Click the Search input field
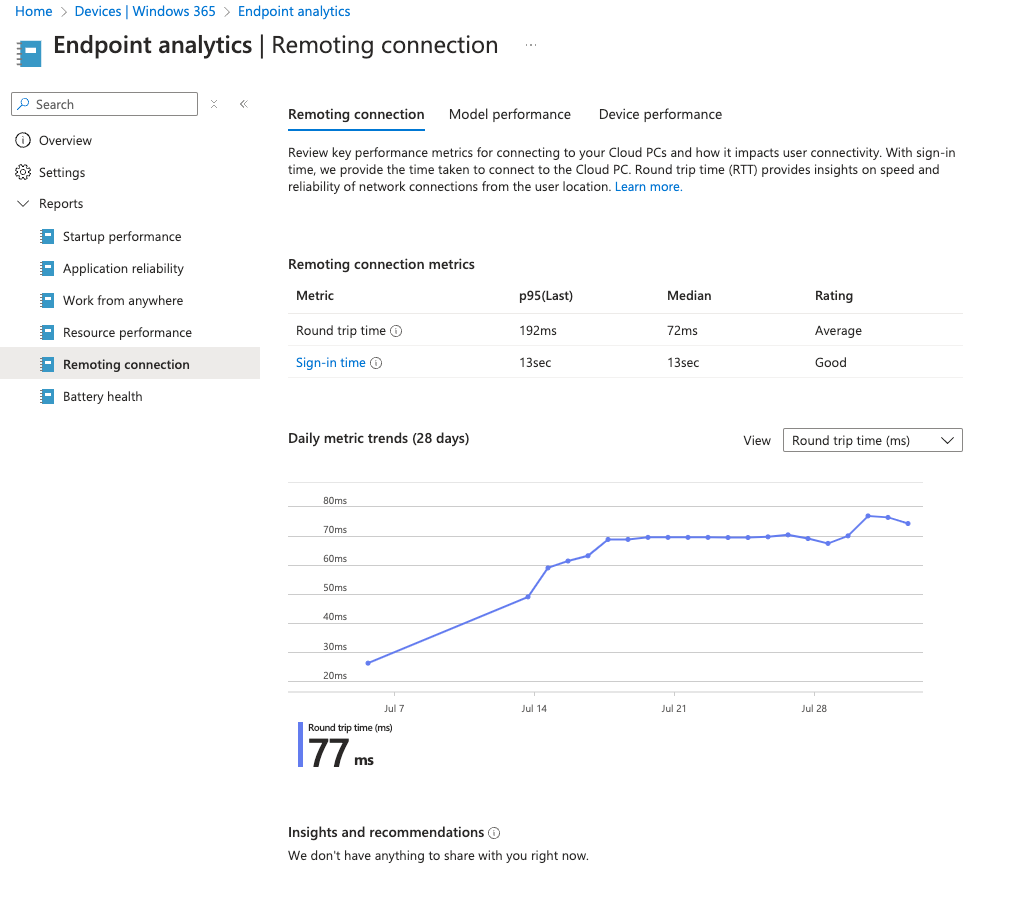This screenshot has height=901, width=1019. pyautogui.click(x=110, y=104)
